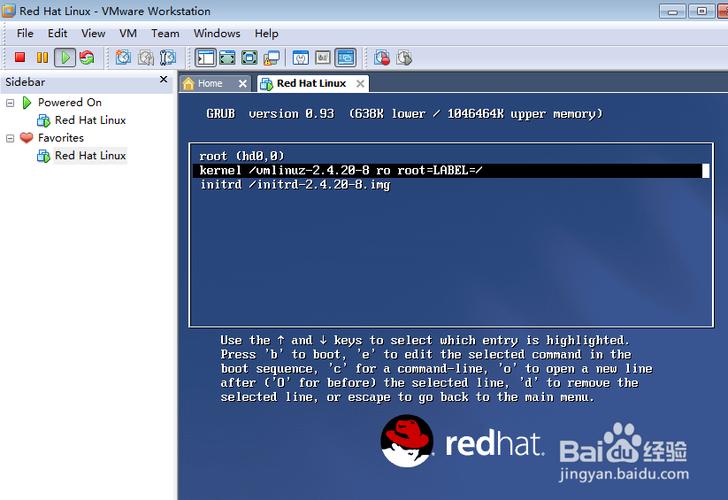Screen dimensions: 728x500
Task: Click the initrd /initrd-2.4.20-8.img line
Action: tap(295, 185)
